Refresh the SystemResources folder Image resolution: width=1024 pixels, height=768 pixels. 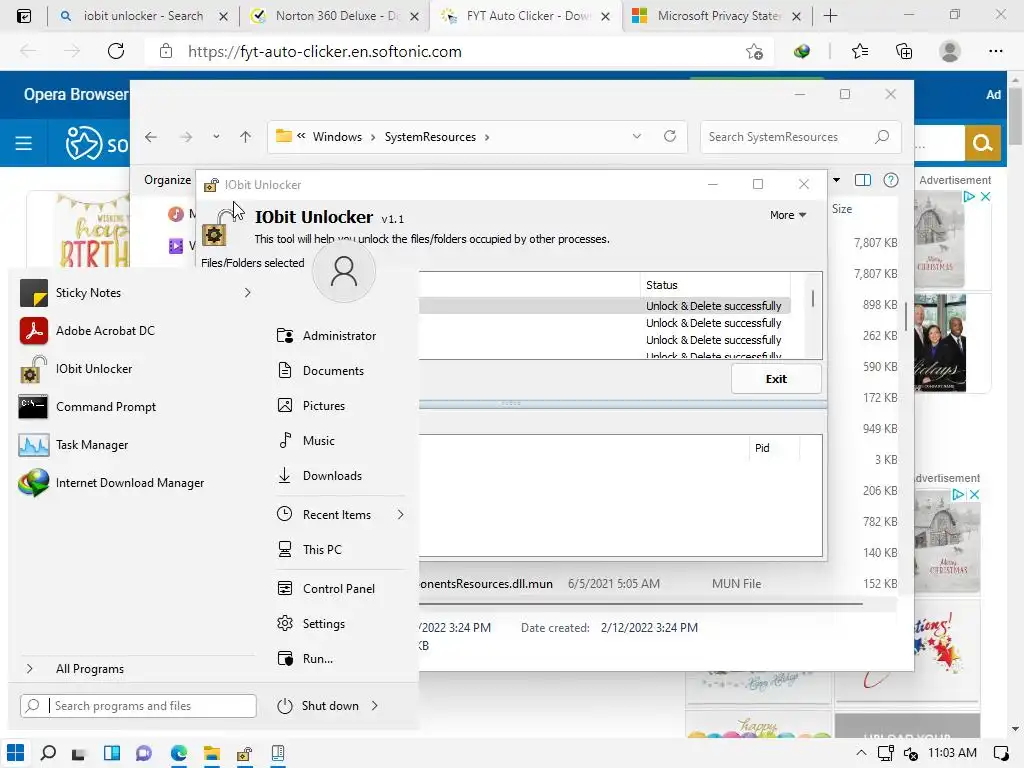[669, 136]
